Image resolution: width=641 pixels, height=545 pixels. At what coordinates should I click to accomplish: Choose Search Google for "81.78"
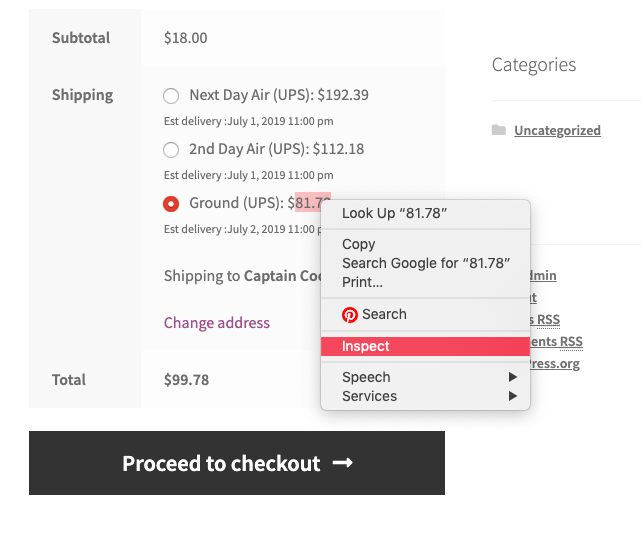click(x=426, y=263)
